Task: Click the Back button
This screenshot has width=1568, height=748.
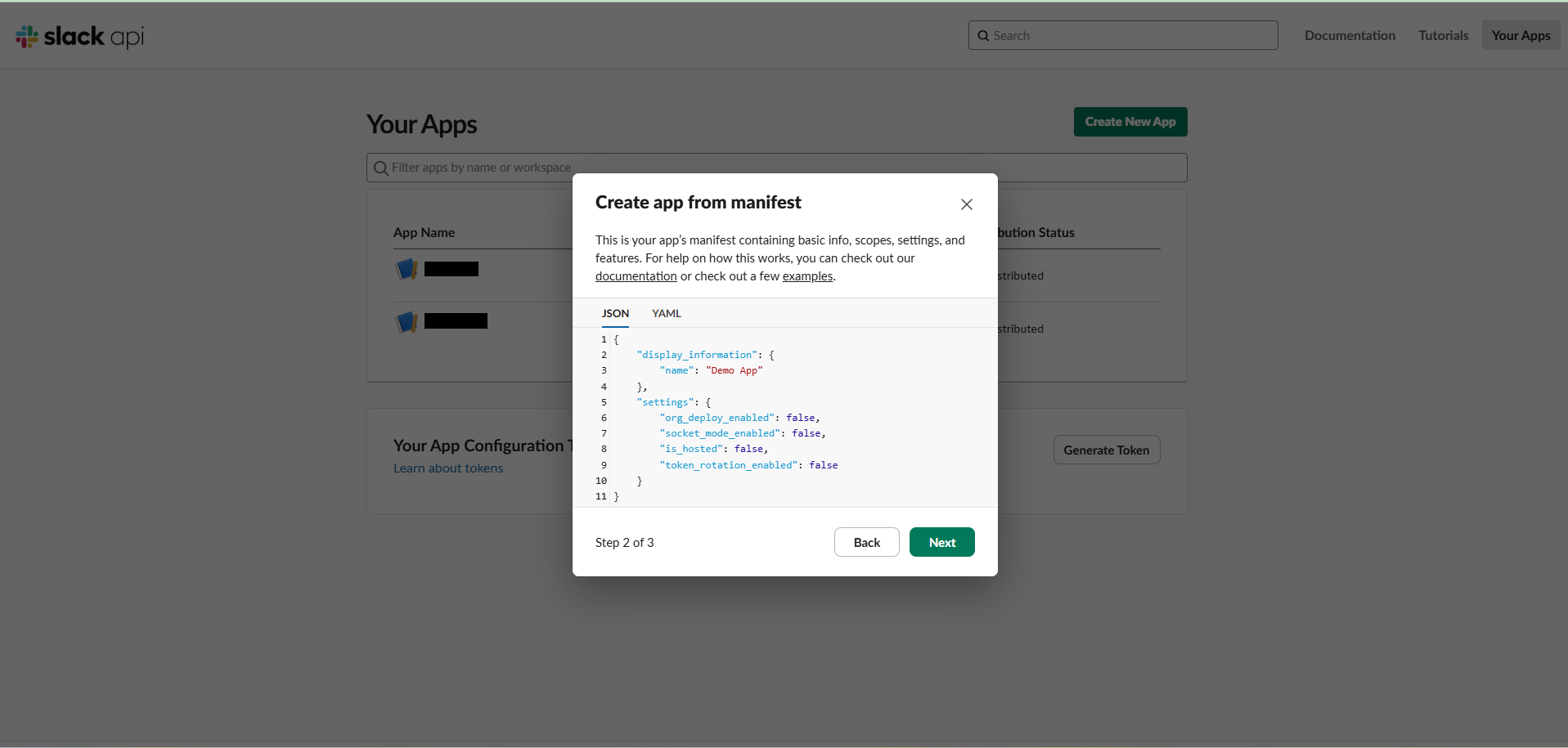Action: [866, 542]
